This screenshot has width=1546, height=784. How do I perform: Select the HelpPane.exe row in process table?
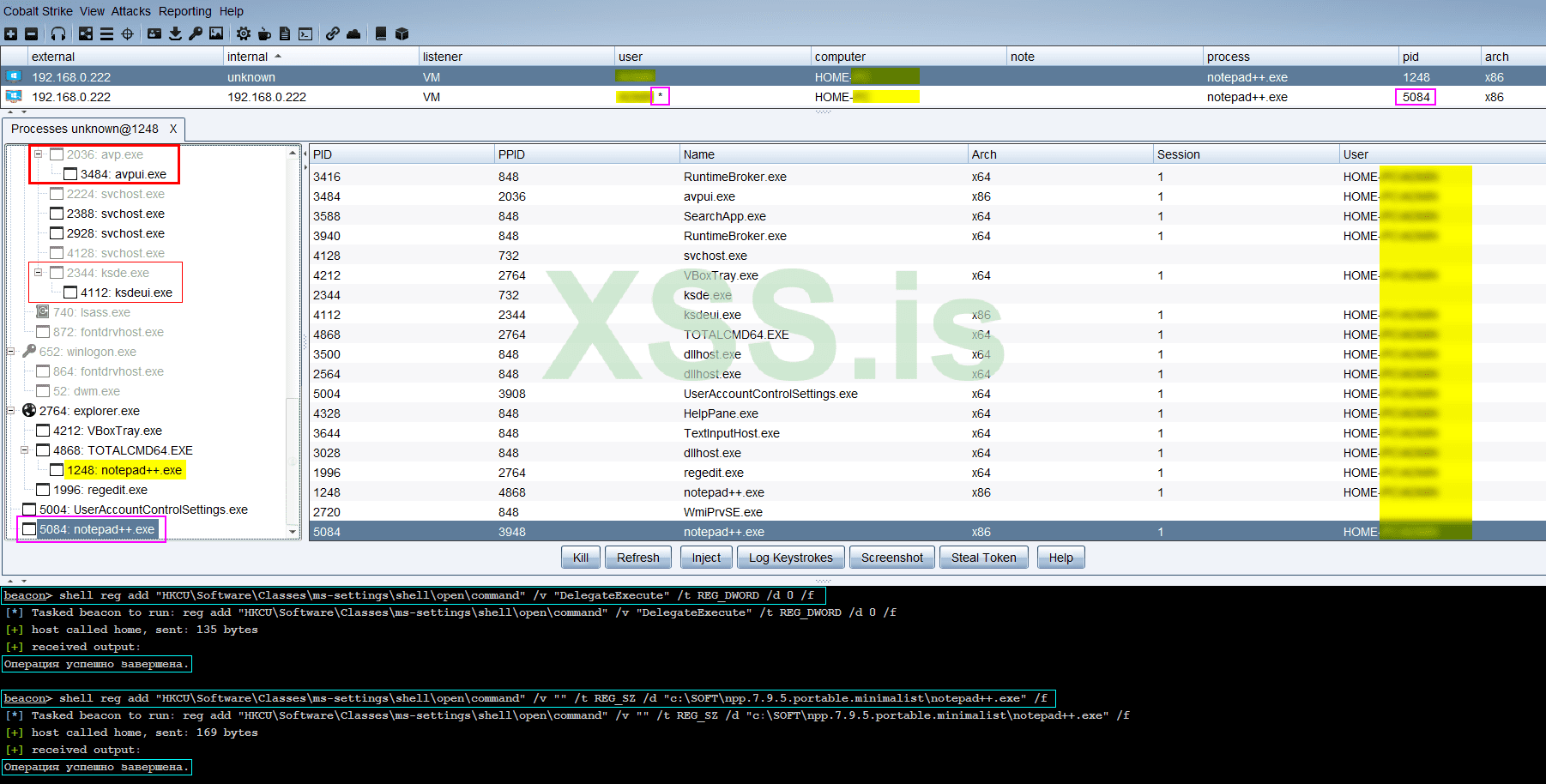point(927,413)
